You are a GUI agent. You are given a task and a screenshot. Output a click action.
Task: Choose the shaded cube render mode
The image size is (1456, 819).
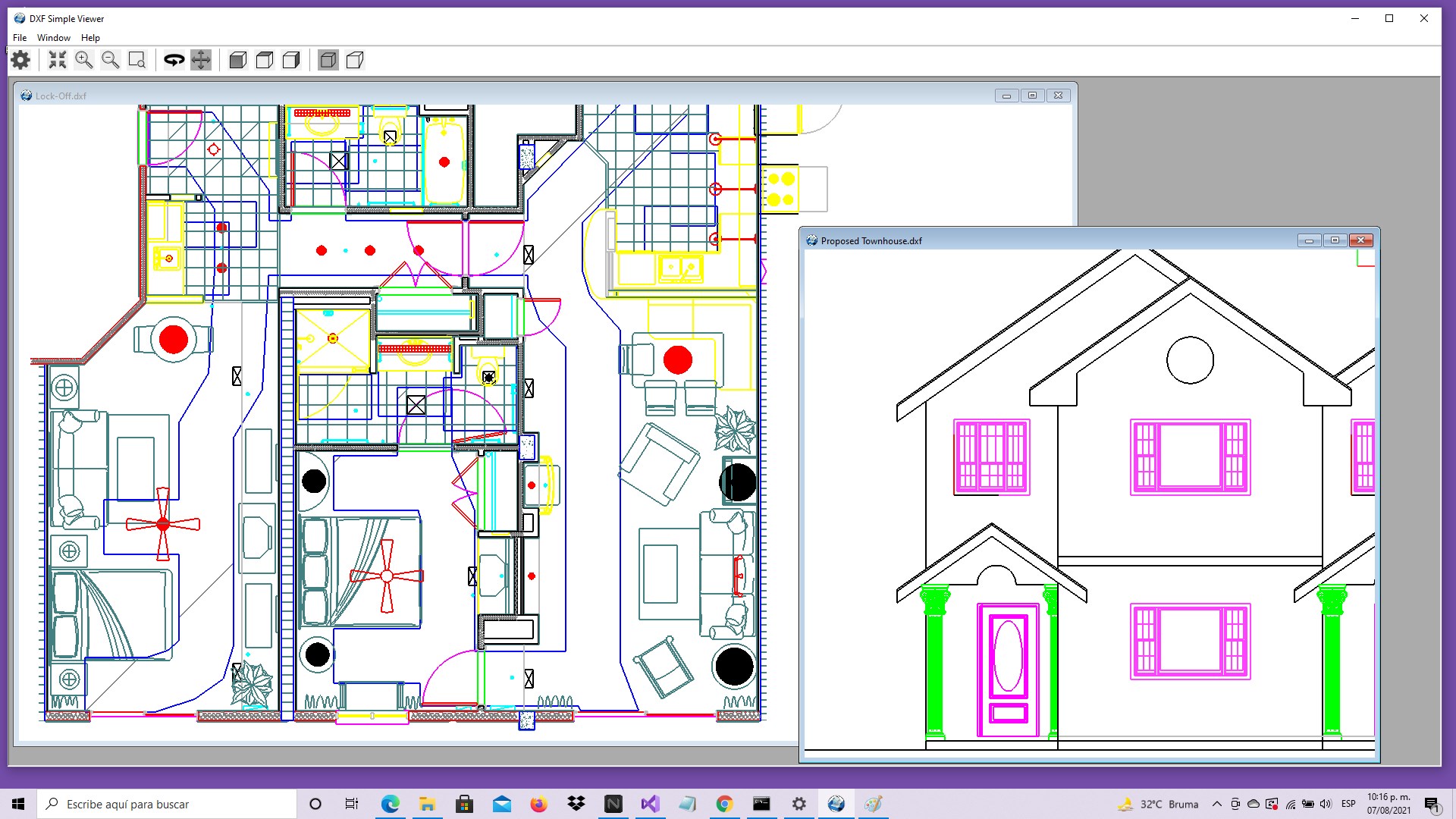coord(237,60)
